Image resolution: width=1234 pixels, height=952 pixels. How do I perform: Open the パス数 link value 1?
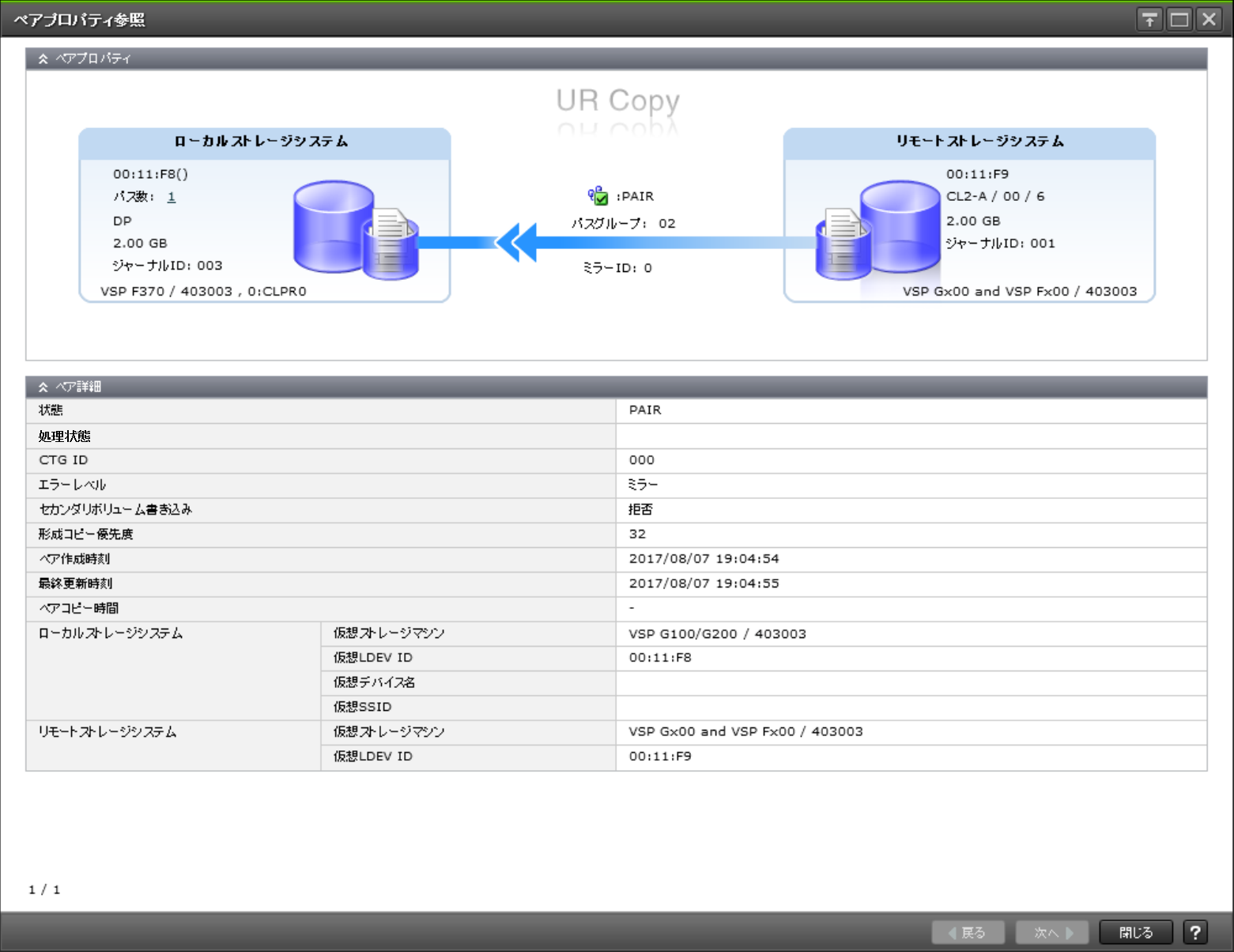(172, 197)
